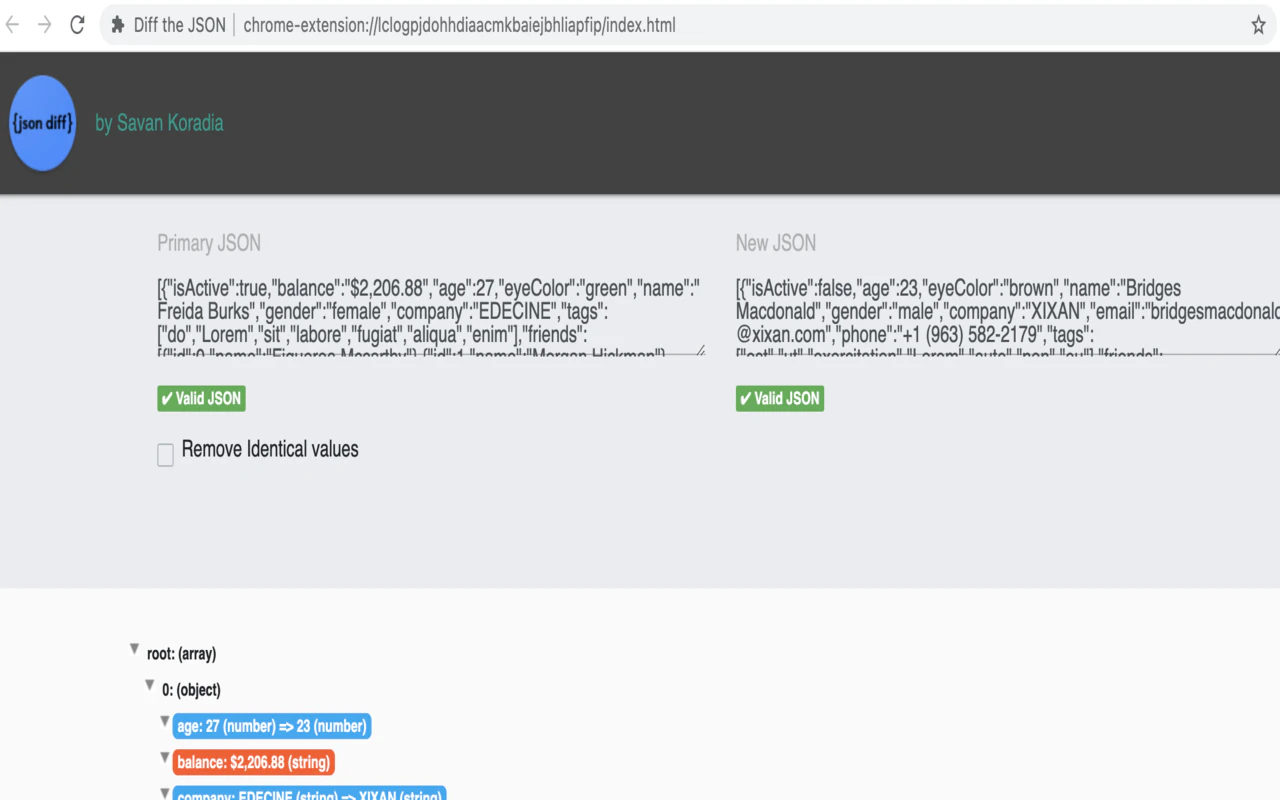Click the page reload icon
1280x800 pixels.
pyautogui.click(x=77, y=25)
